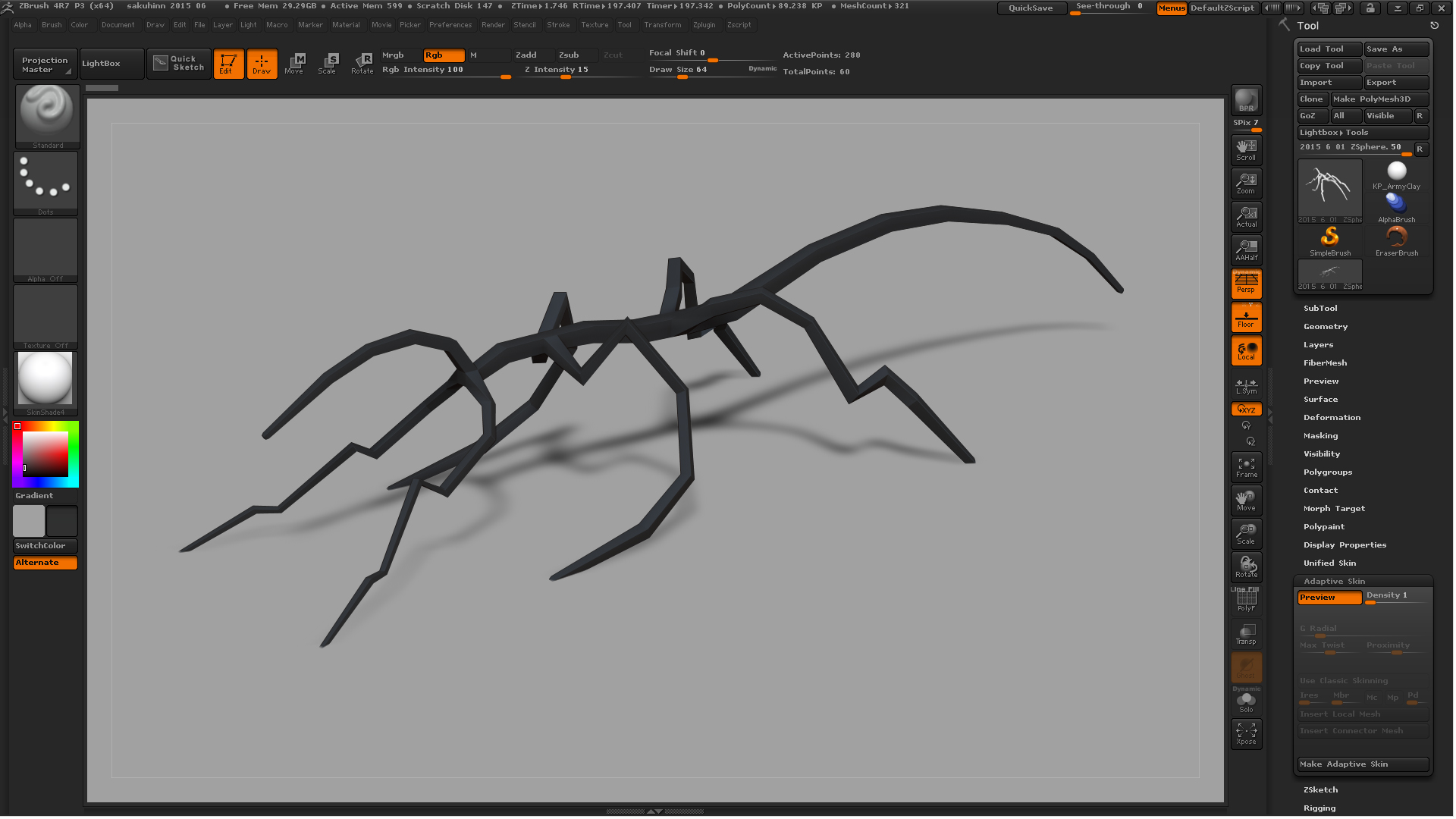
Task: Toggle the Floor grid
Action: click(x=1246, y=318)
